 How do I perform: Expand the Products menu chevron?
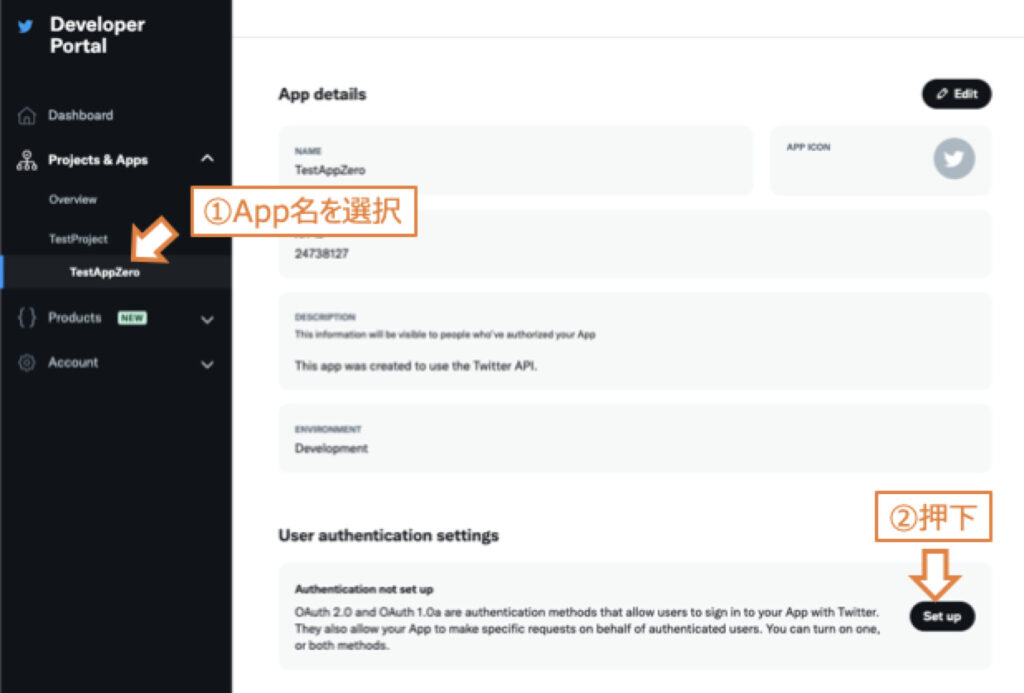(208, 319)
